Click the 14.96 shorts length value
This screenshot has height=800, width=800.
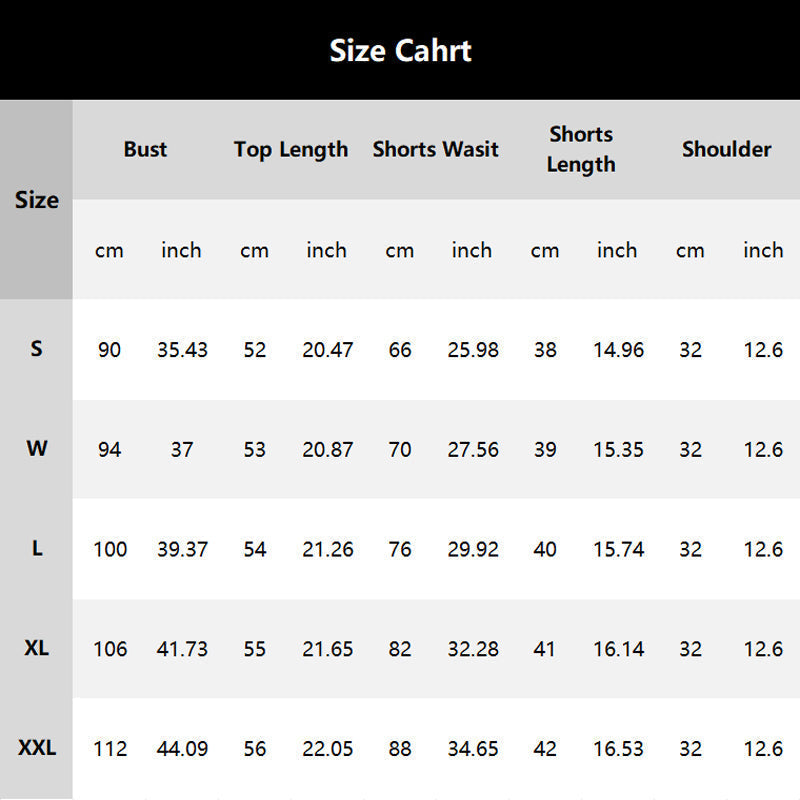618,350
